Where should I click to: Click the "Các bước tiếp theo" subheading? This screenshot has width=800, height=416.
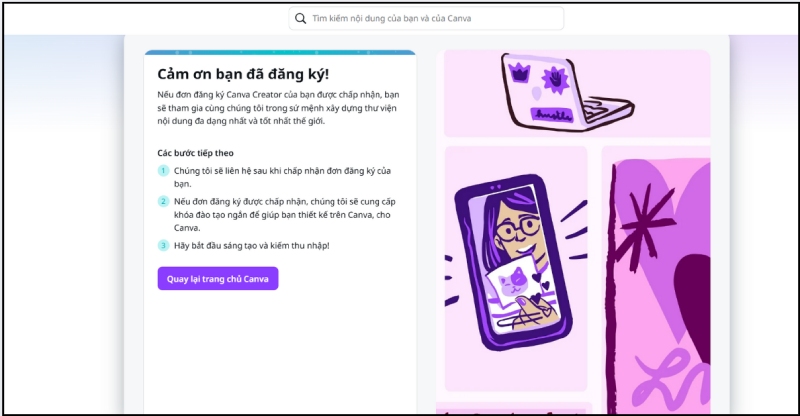[x=195, y=153]
